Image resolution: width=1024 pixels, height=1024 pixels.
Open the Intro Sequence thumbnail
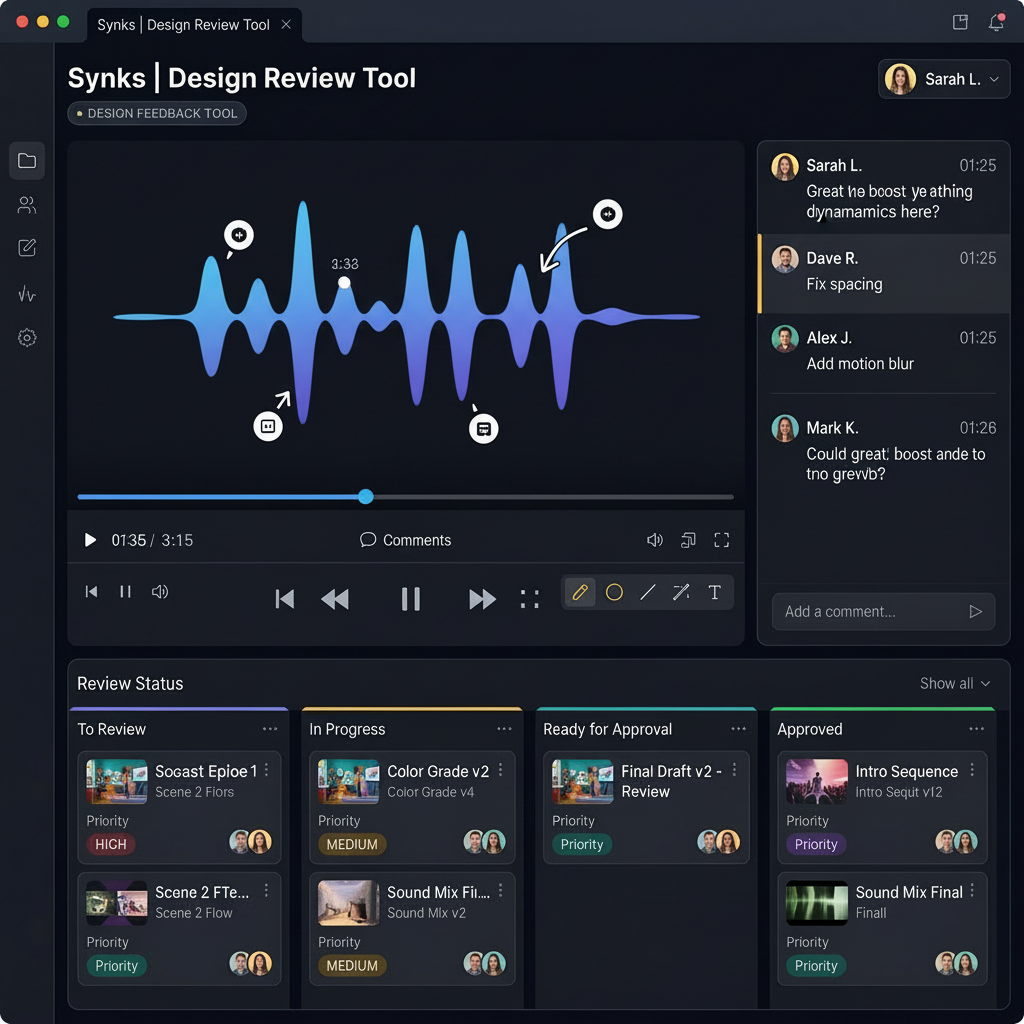pyautogui.click(x=816, y=782)
